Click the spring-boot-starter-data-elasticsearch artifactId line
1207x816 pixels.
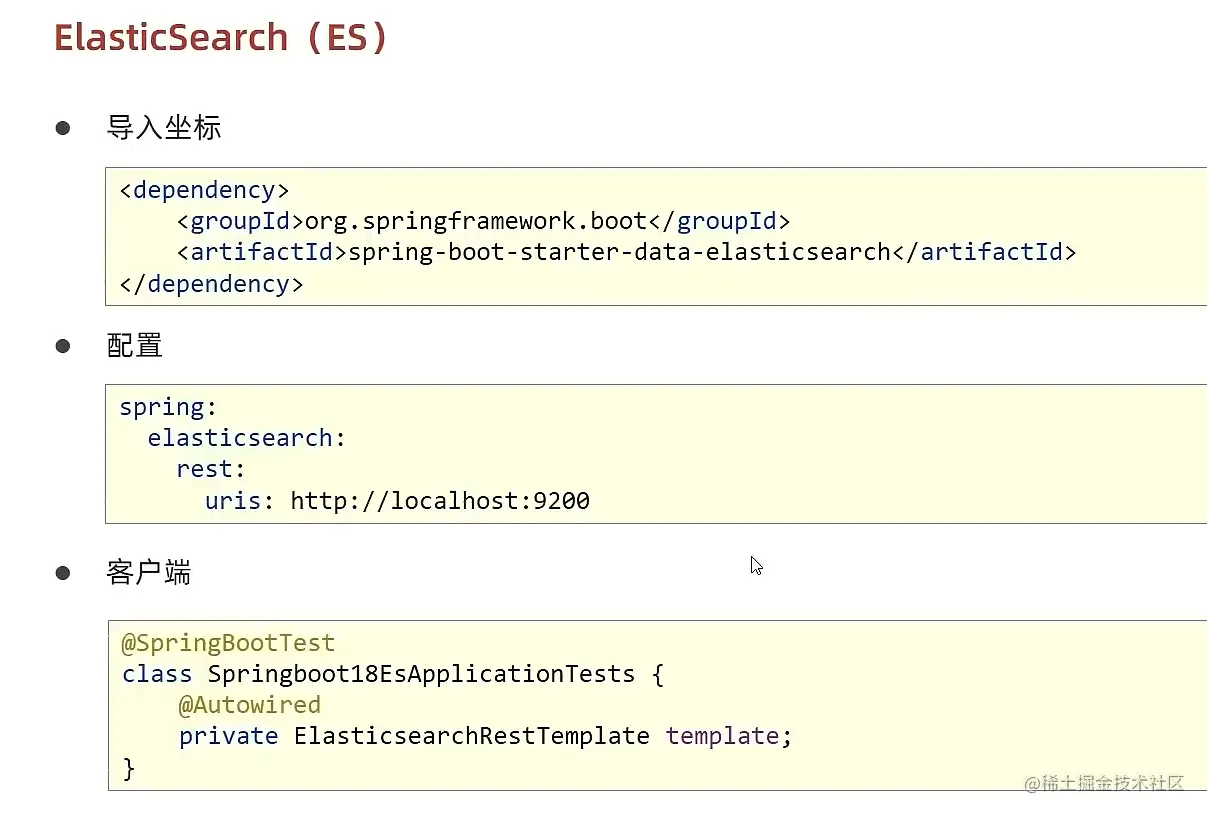626,252
